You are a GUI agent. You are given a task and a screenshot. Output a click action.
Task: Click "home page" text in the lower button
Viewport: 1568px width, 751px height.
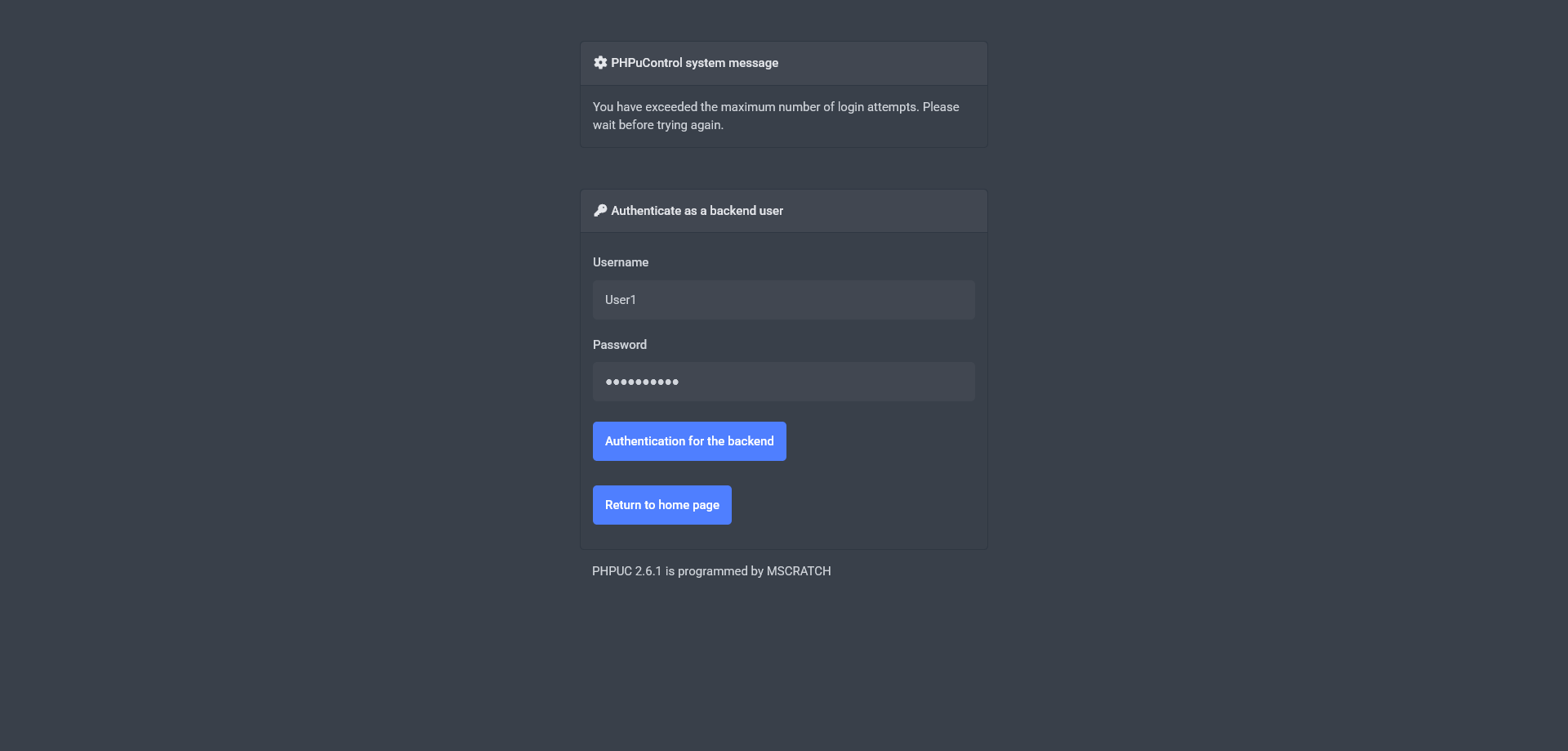(x=688, y=505)
